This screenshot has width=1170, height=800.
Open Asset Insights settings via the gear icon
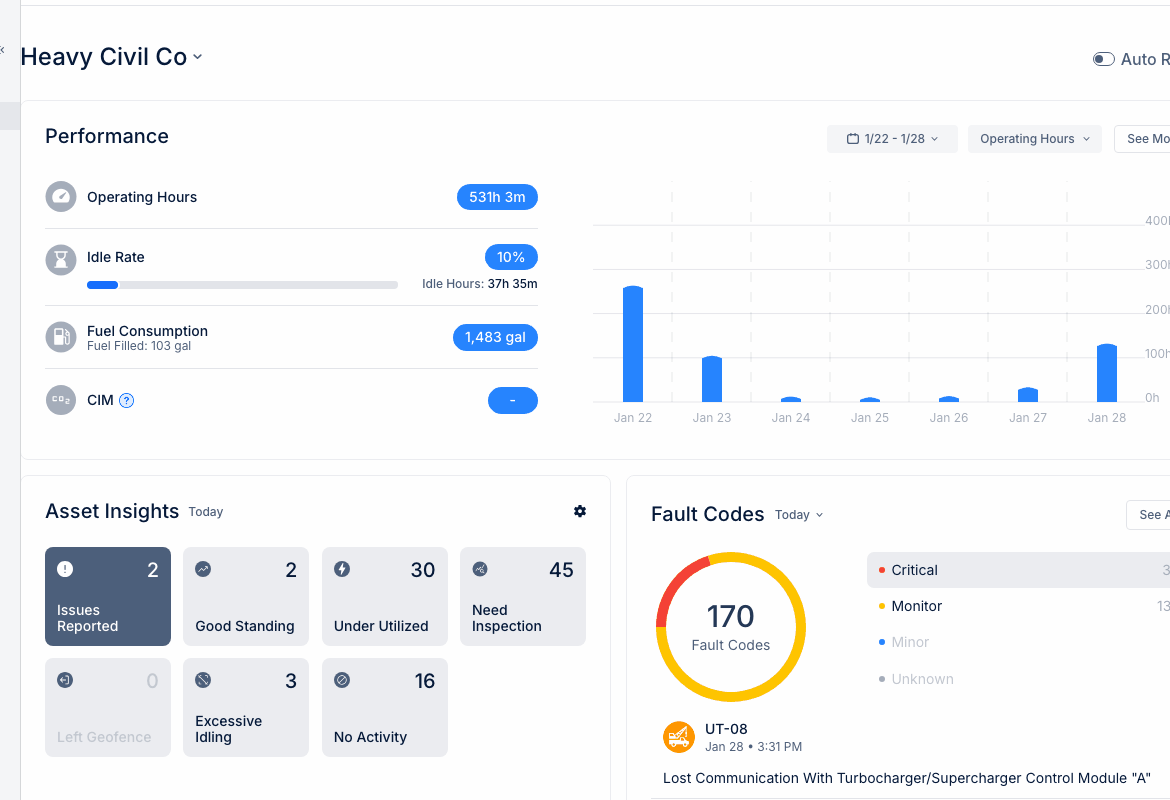pos(580,511)
